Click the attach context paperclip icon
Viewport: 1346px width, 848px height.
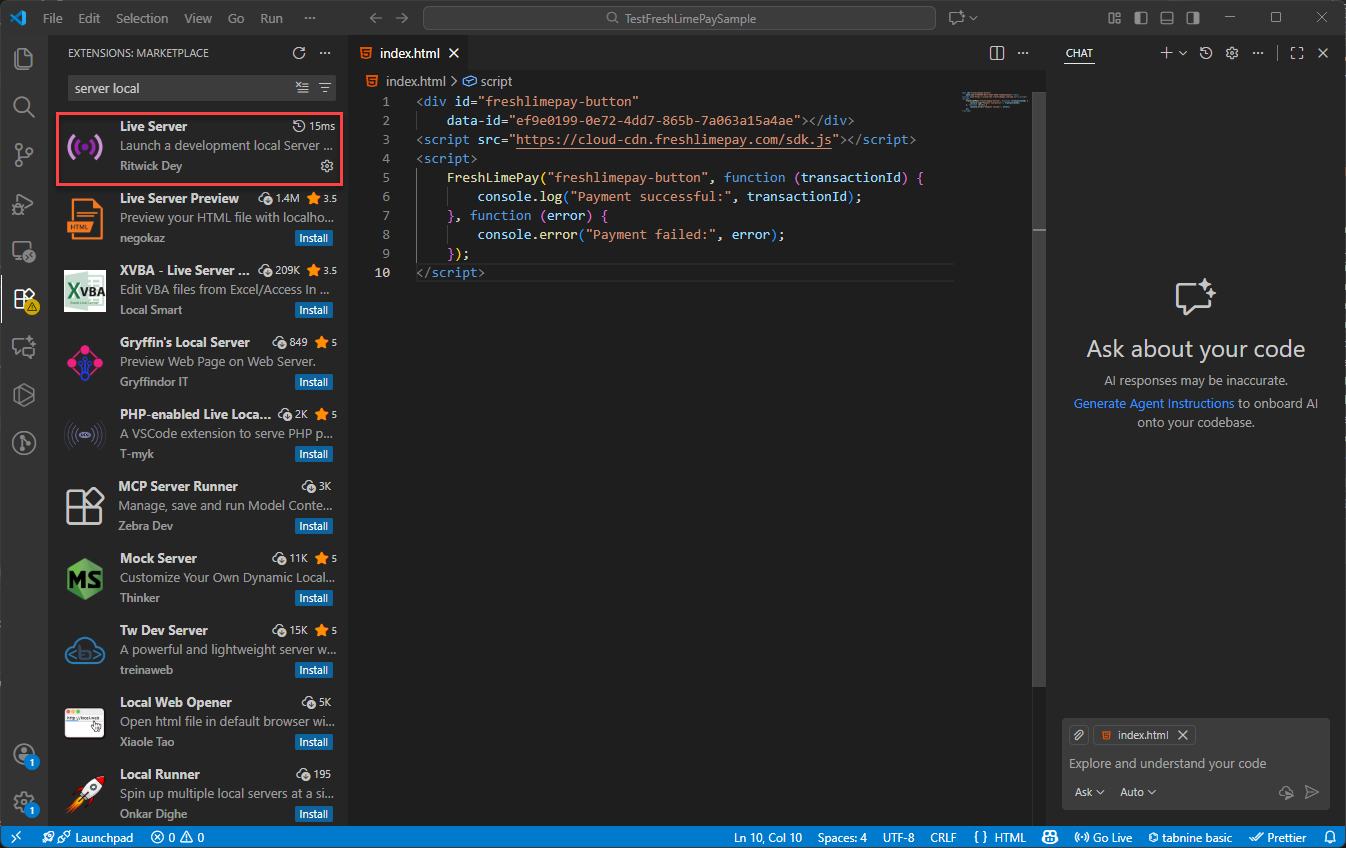pos(1079,735)
